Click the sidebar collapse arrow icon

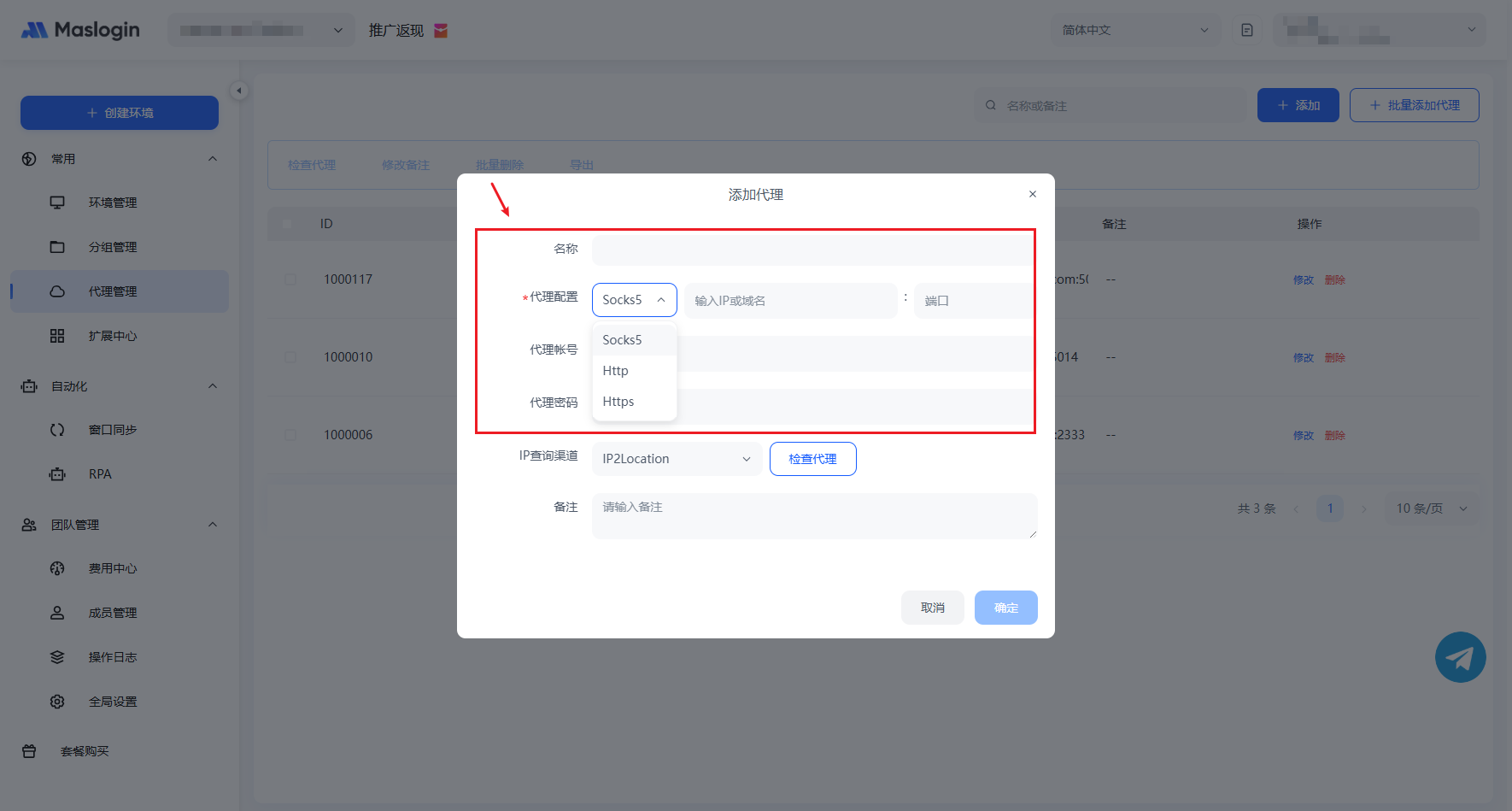[239, 91]
